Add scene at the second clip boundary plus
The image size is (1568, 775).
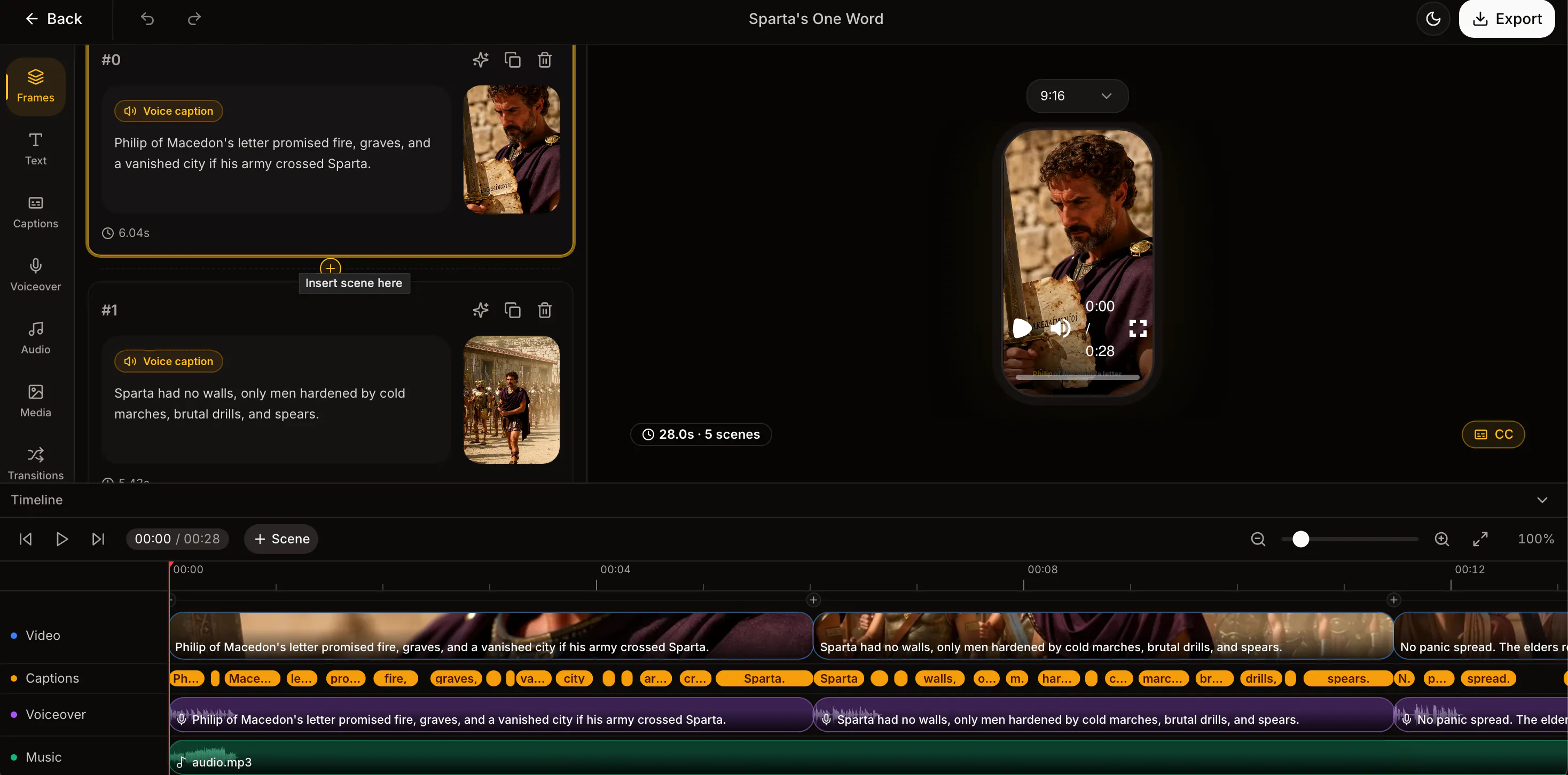pos(1393,600)
